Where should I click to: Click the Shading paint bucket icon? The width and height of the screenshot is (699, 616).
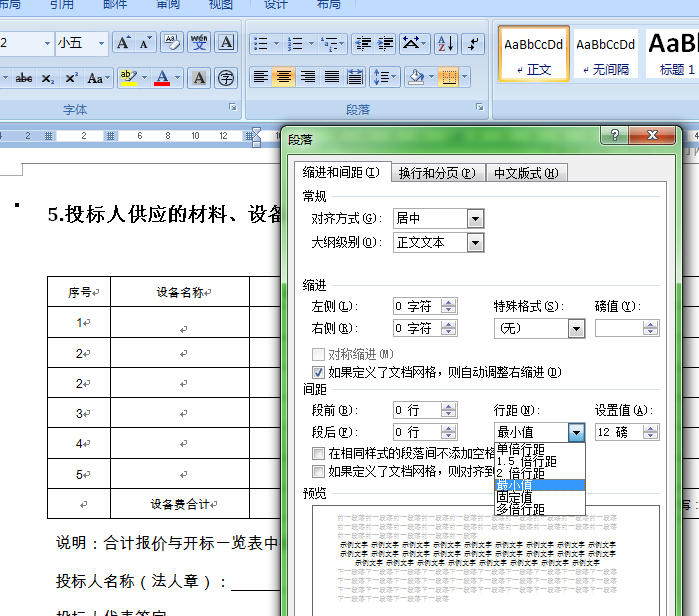click(x=416, y=78)
